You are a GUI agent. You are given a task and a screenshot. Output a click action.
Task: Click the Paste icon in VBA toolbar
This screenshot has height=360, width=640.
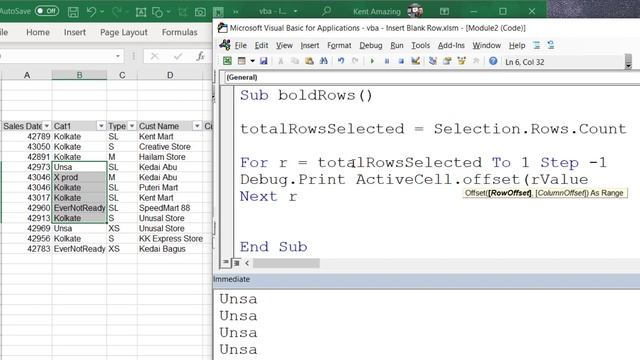[309, 61]
